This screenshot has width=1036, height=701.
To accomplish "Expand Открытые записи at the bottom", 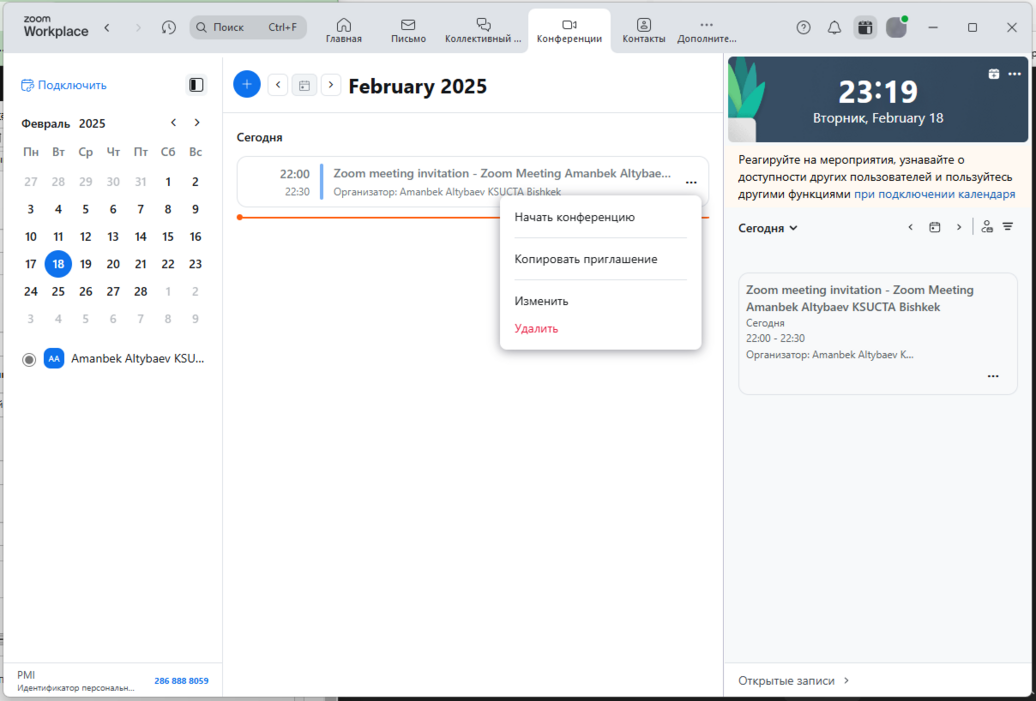I will [794, 681].
